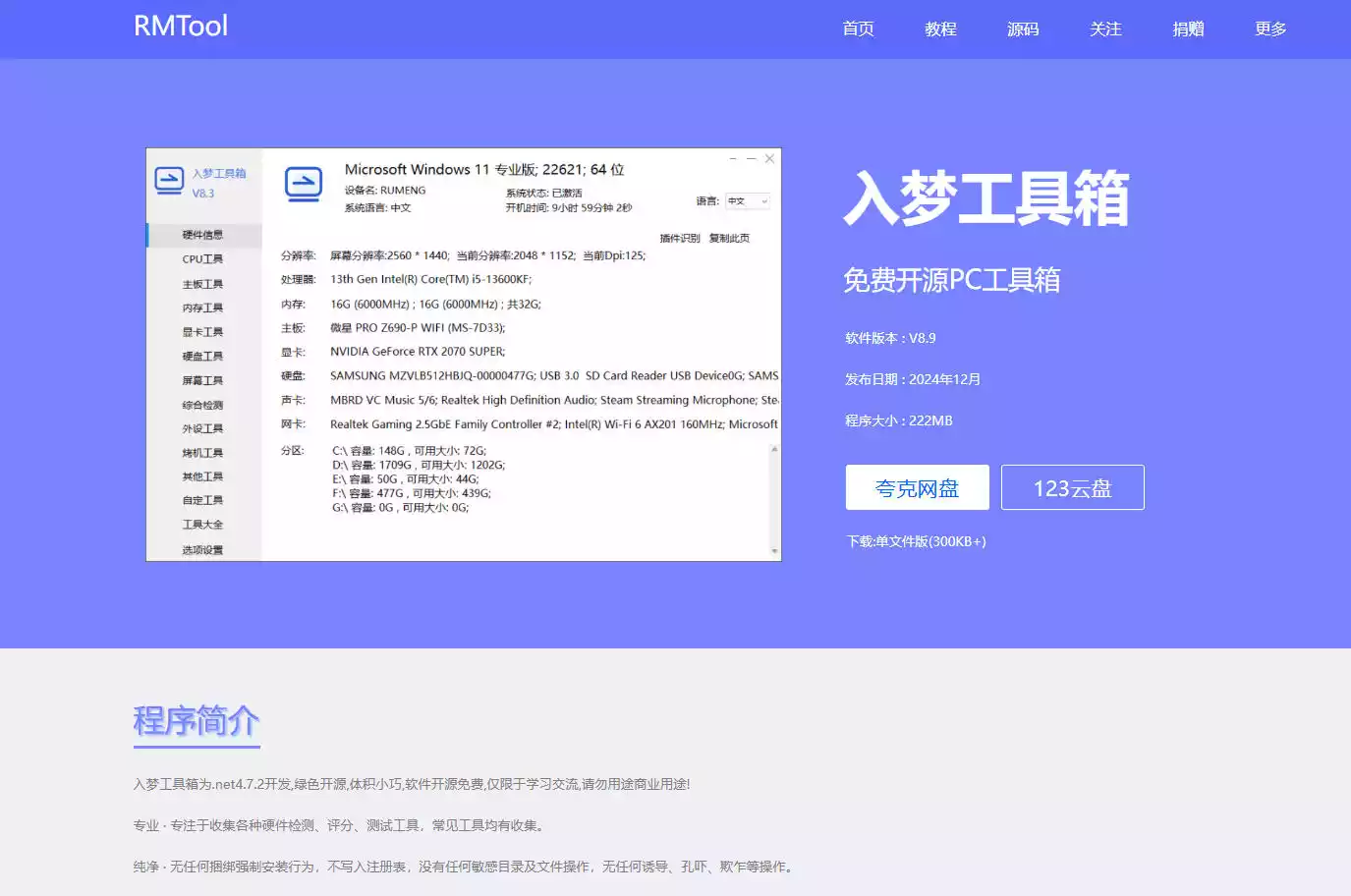The image size is (1351, 896).
Task: Click the 123云盘 download button
Action: click(1073, 487)
